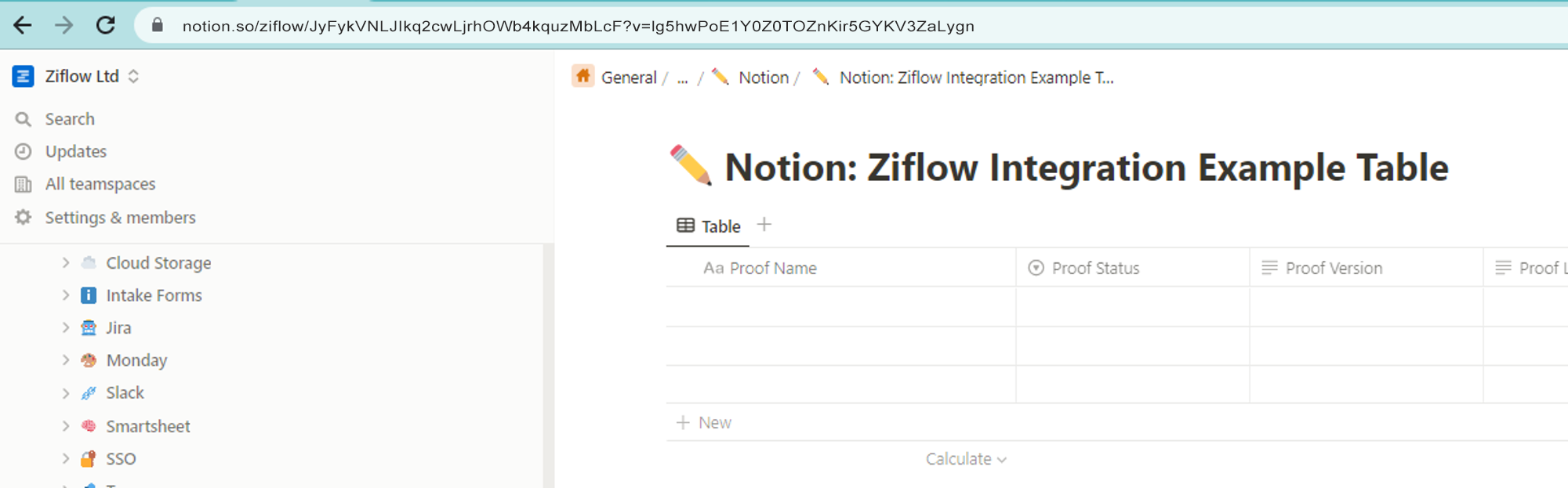This screenshot has width=1568, height=488.
Task: Go to General in the breadcrumb
Action: (629, 78)
